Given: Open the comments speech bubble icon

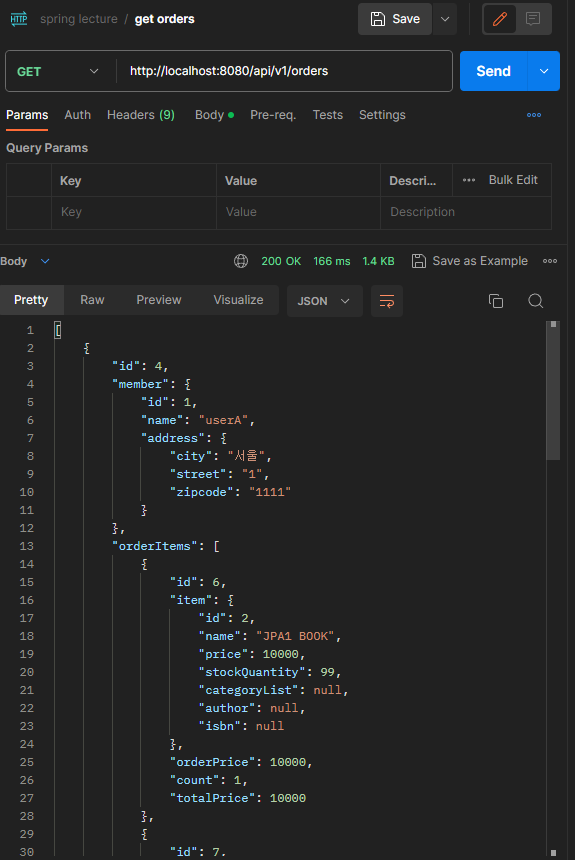Looking at the screenshot, I should point(532,19).
